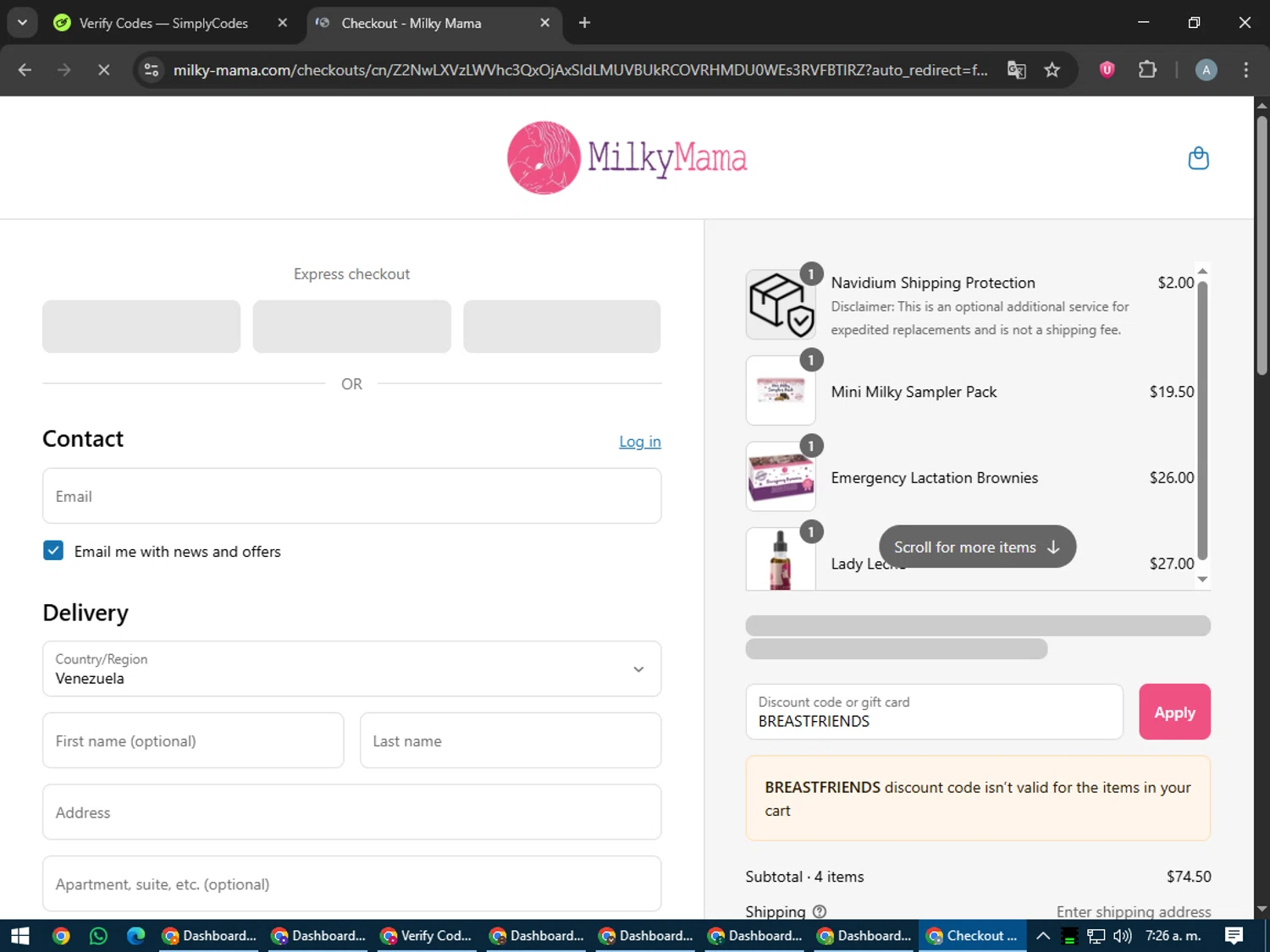Screen dimensions: 1270x952
Task: Open the Chrome profile avatar
Action: click(1206, 70)
